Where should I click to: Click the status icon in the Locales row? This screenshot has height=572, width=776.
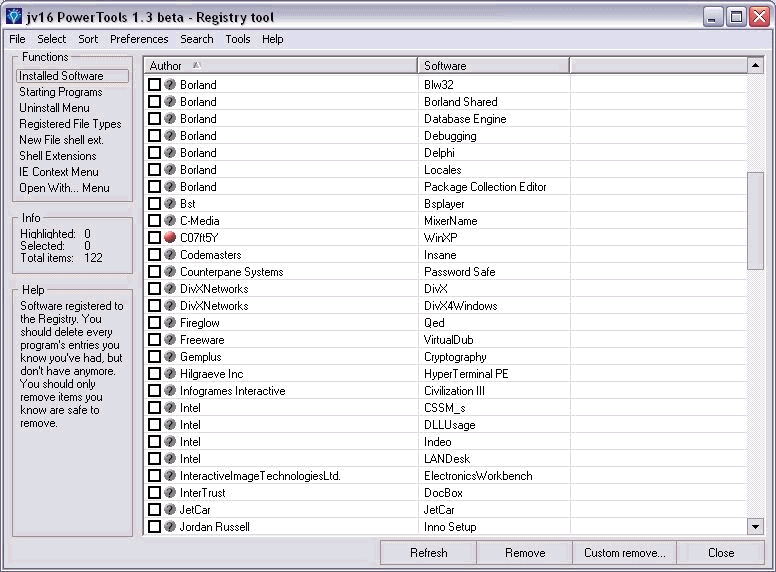[x=170, y=170]
